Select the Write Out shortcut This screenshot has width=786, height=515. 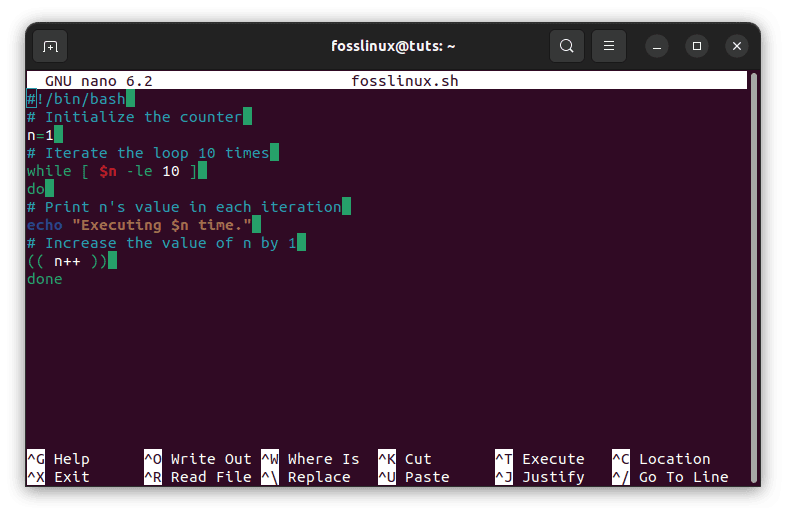point(210,459)
